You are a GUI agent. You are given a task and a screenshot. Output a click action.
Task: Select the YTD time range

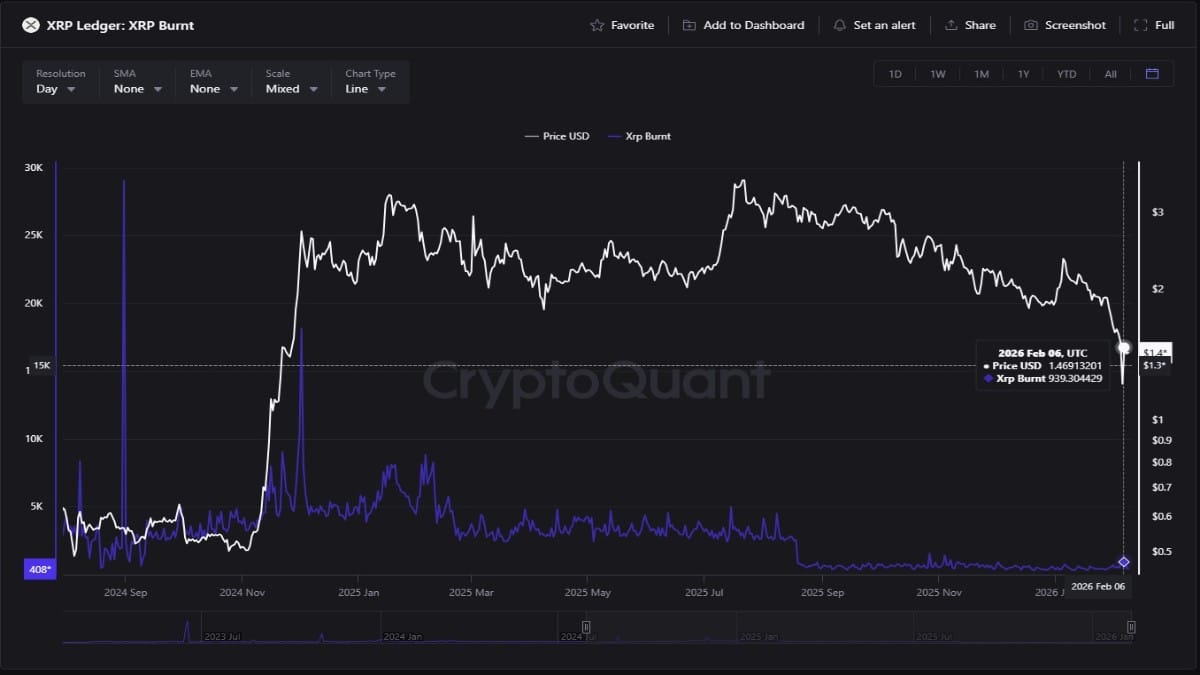[1067, 74]
